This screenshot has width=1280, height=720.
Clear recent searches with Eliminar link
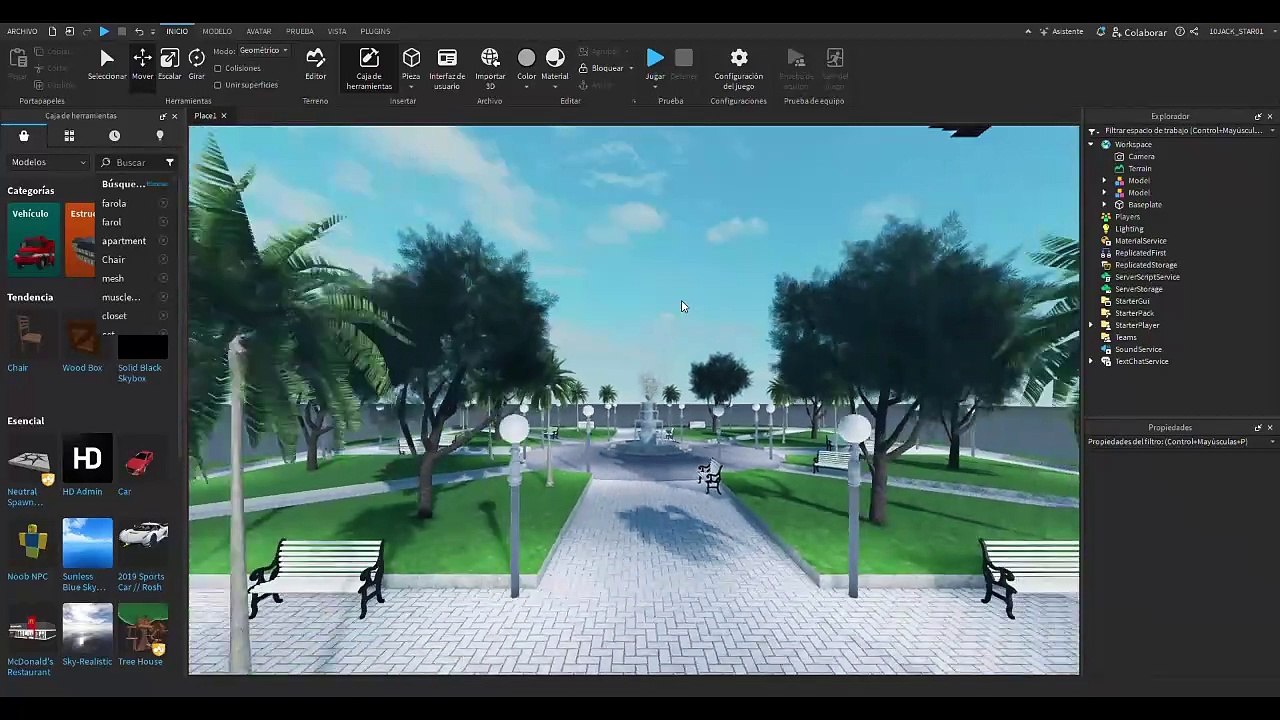[158, 184]
